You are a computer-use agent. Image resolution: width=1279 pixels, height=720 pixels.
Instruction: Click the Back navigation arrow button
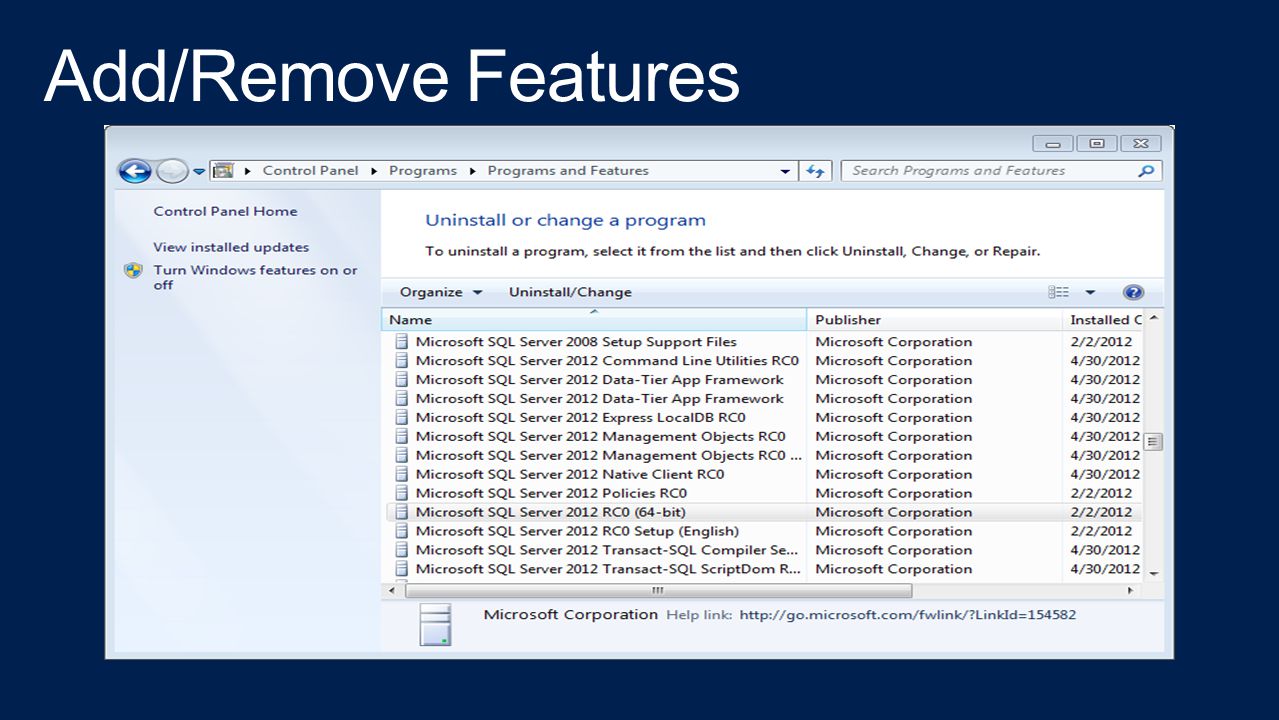(x=135, y=171)
